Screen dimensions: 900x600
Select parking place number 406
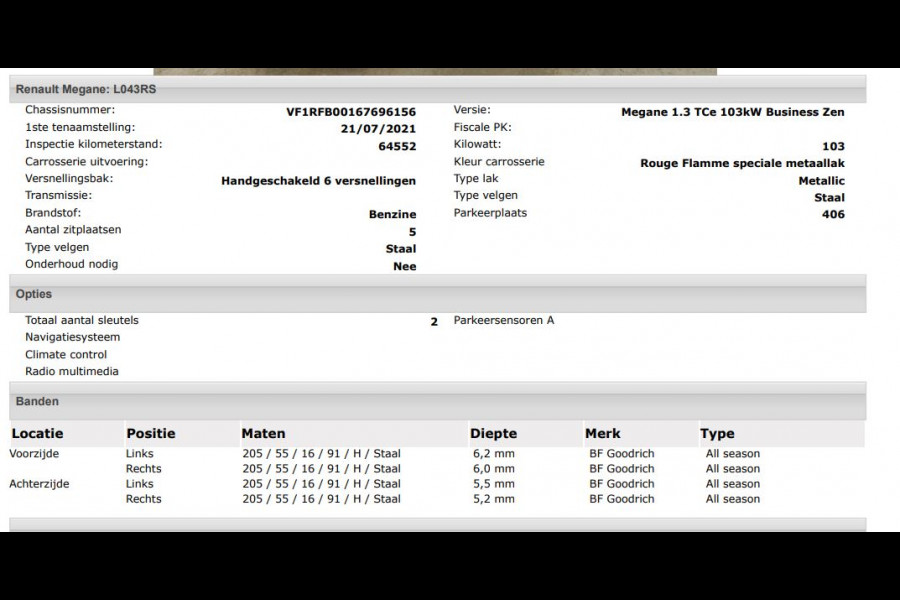click(833, 214)
